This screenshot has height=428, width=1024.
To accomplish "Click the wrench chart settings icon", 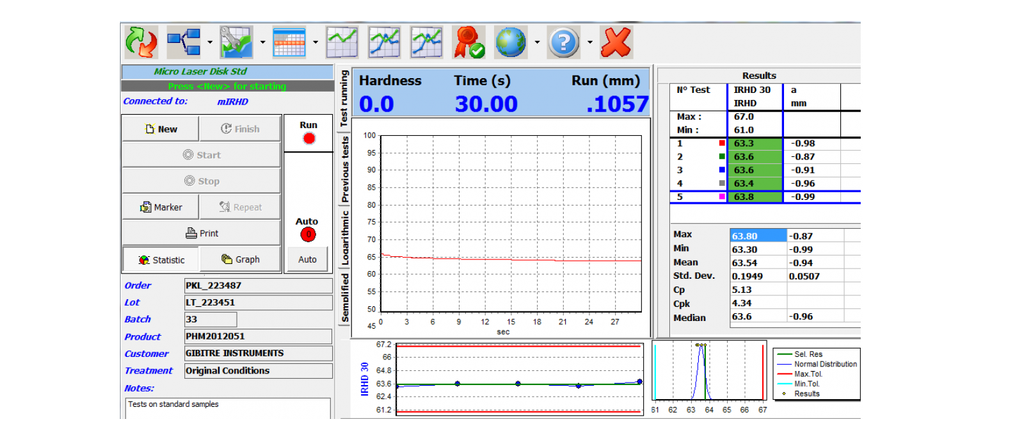I will pyautogui.click(x=238, y=42).
